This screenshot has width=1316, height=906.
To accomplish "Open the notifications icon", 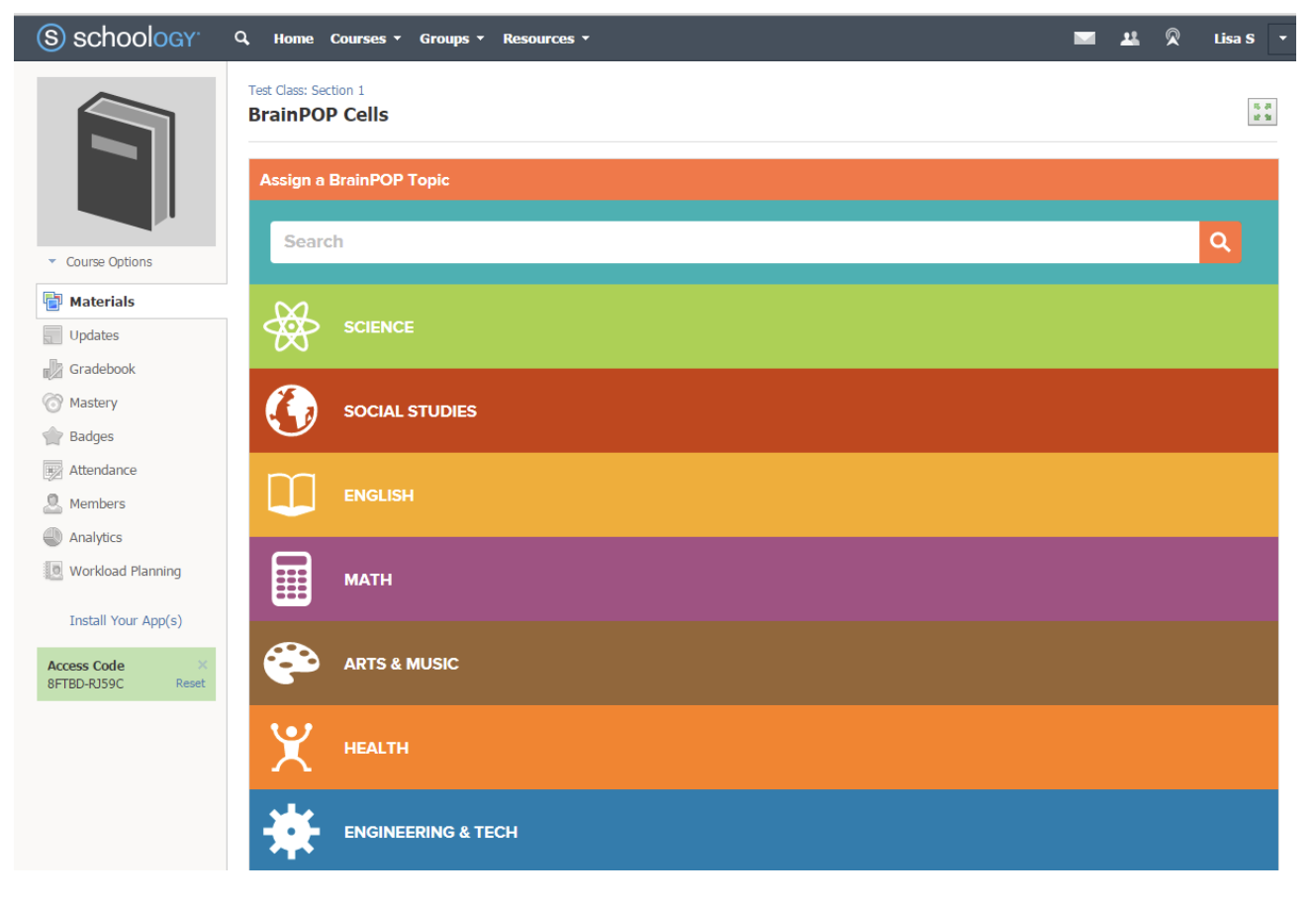I will coord(1173,38).
